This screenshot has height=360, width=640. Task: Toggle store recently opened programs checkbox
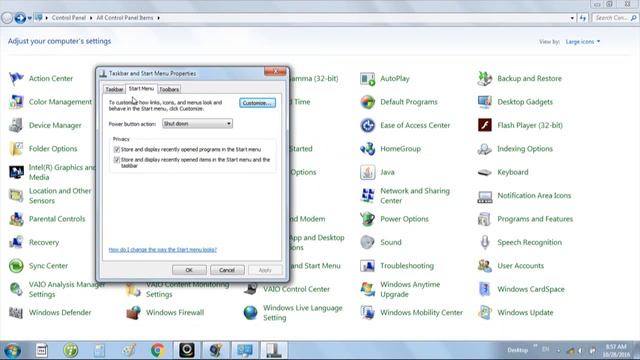[117, 149]
